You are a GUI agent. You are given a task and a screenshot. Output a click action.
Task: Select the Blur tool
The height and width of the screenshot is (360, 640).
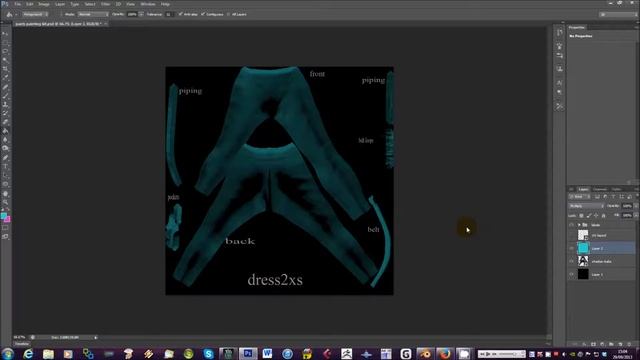coord(5,140)
